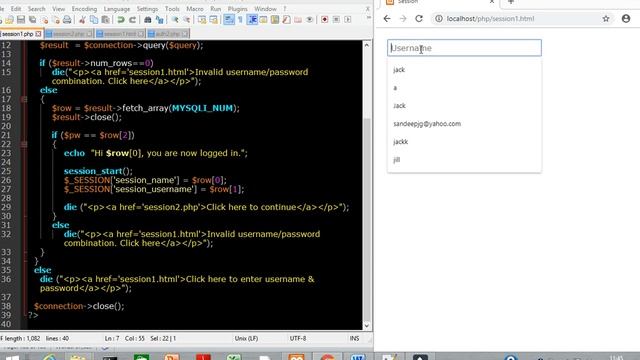Focus the Username input field

coord(464,48)
